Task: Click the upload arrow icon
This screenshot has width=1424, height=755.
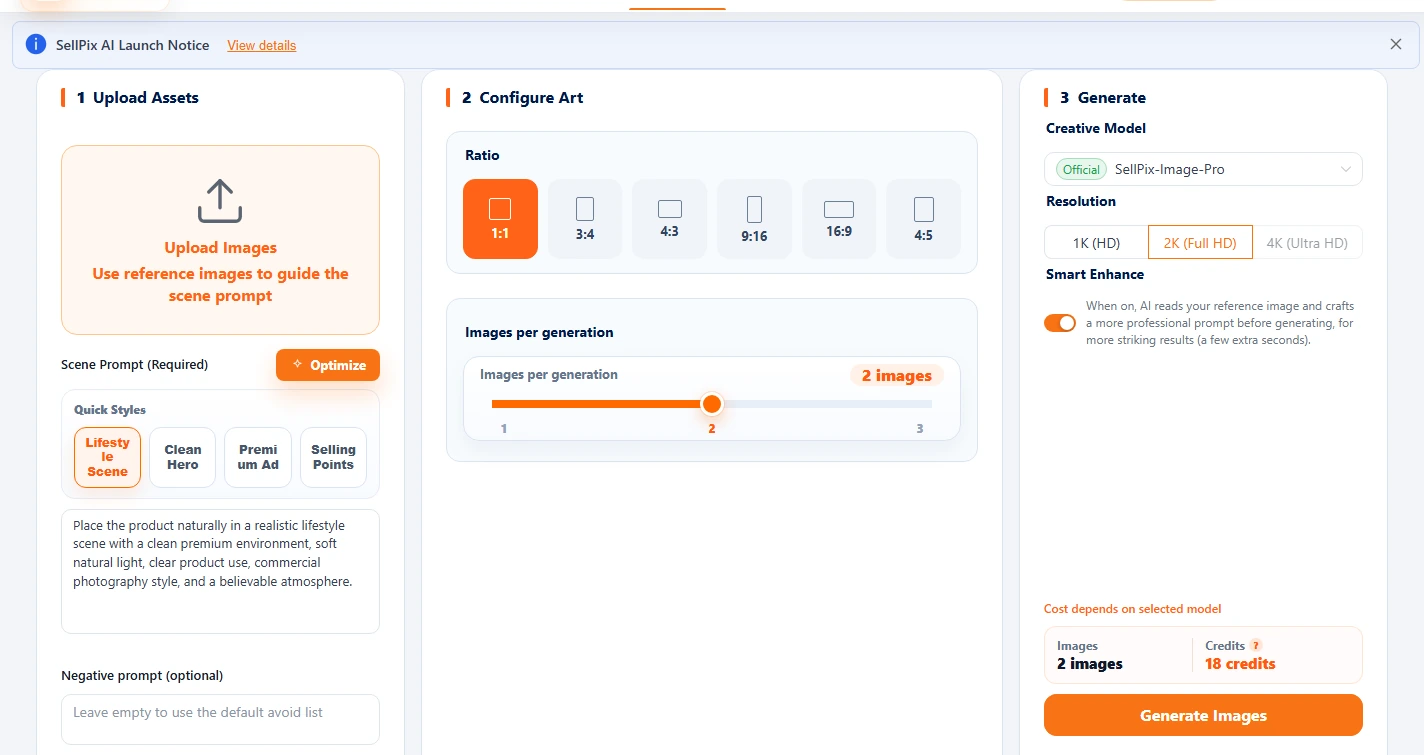Action: (x=220, y=201)
